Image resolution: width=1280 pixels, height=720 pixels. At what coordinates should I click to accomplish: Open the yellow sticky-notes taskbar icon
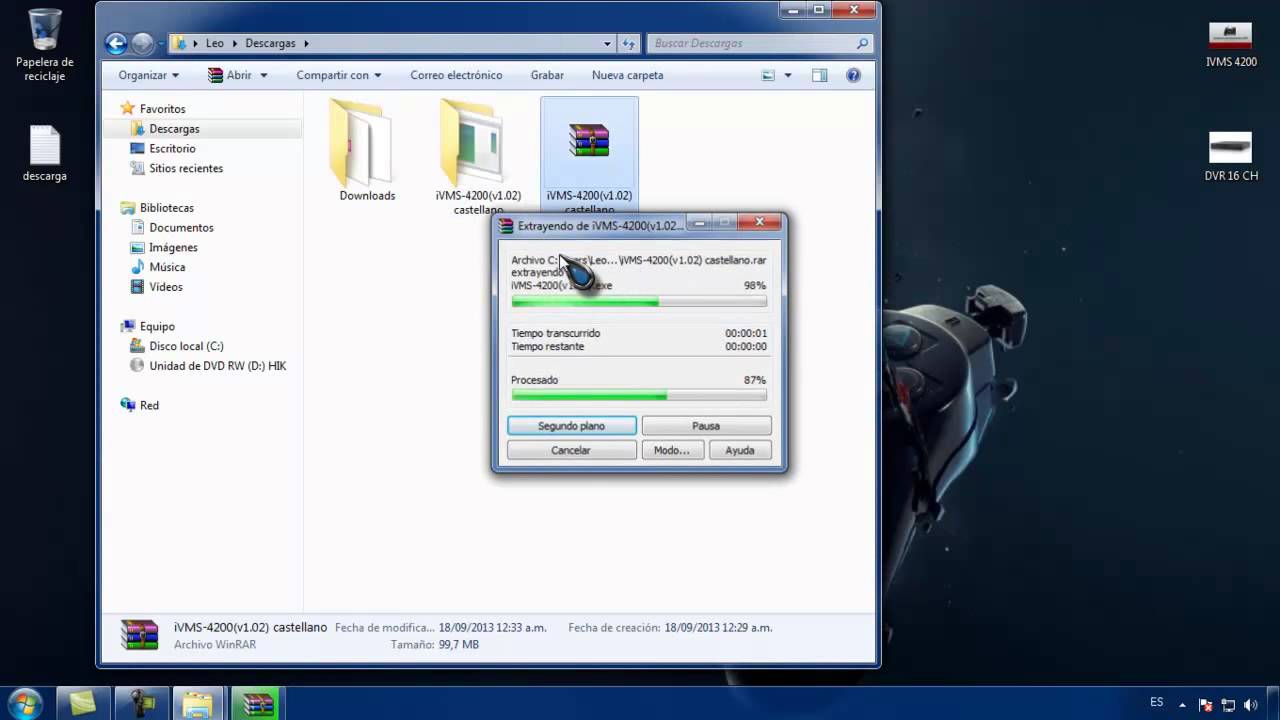(83, 704)
